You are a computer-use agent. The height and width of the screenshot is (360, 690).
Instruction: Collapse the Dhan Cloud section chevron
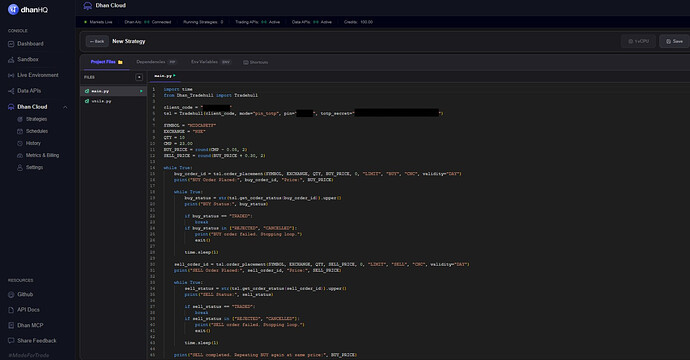click(65, 107)
